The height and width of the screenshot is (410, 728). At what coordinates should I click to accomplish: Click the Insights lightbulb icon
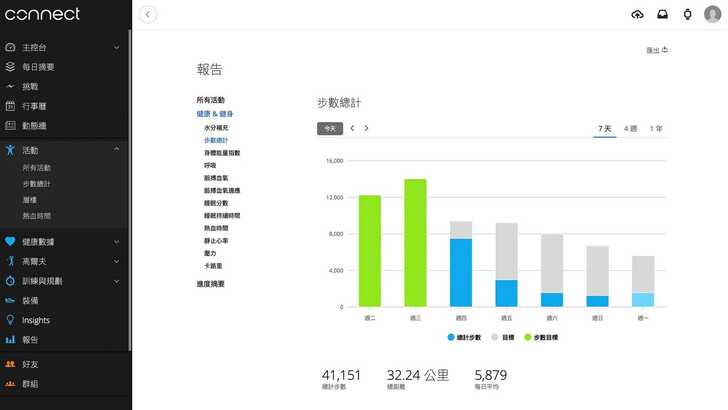(x=10, y=320)
